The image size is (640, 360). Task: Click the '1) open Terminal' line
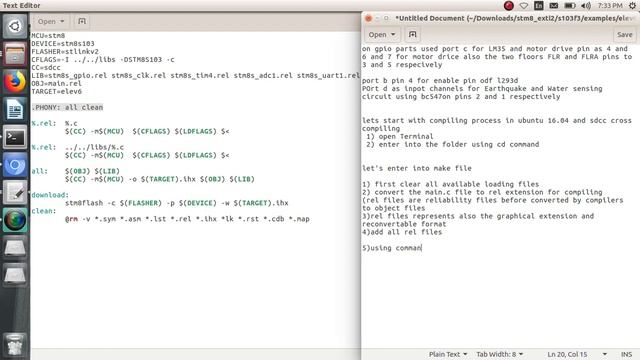(400, 136)
